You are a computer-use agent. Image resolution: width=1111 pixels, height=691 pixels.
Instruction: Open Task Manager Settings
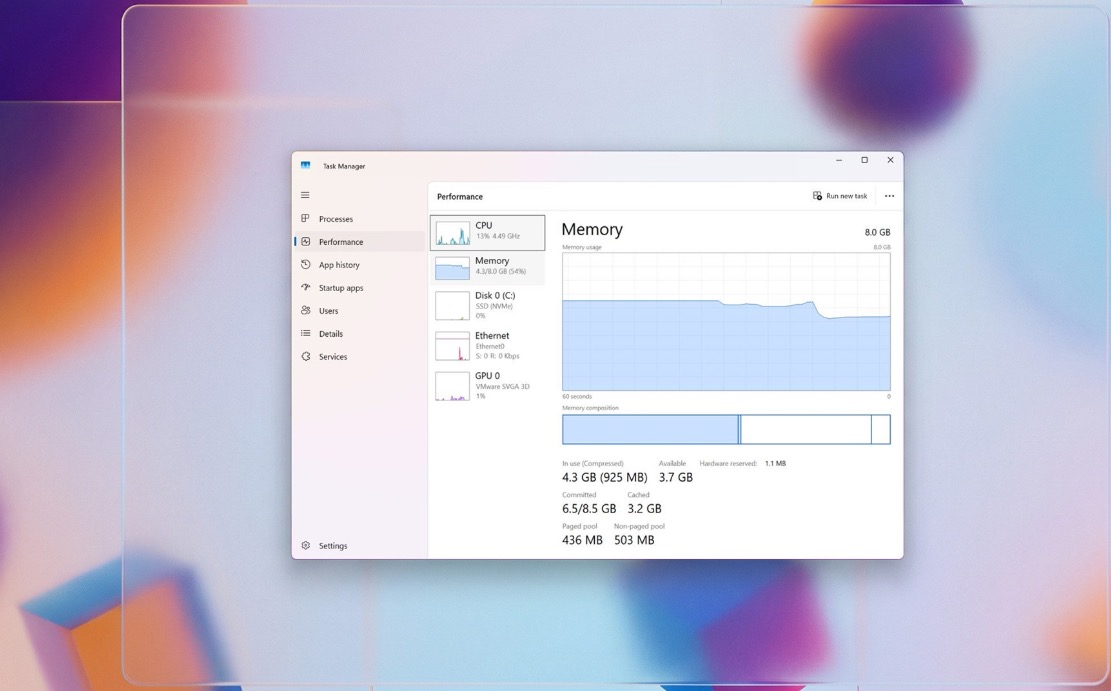click(x=360, y=546)
